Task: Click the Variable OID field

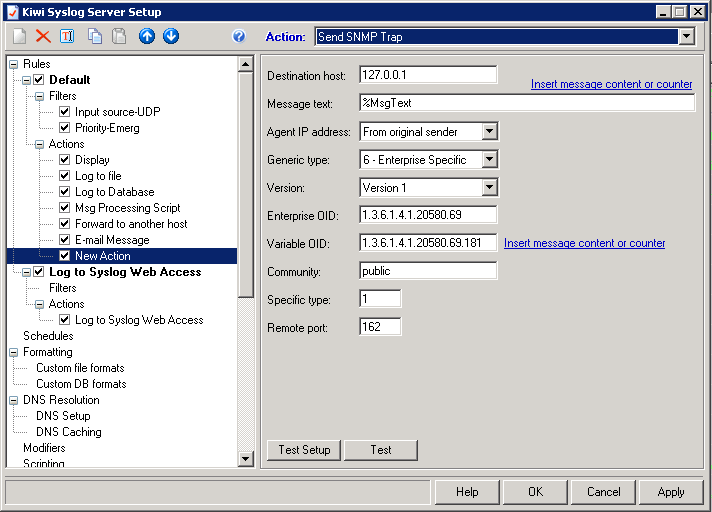Action: (428, 243)
